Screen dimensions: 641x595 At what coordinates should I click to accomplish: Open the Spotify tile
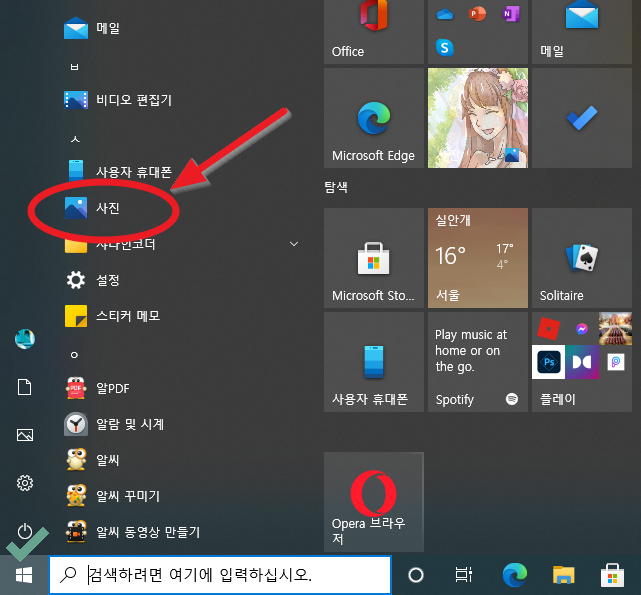pyautogui.click(x=477, y=362)
